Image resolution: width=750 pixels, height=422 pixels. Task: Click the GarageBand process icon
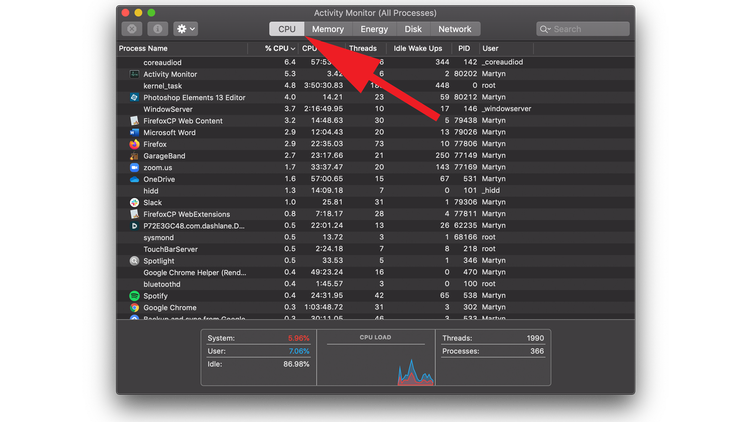[x=134, y=156]
